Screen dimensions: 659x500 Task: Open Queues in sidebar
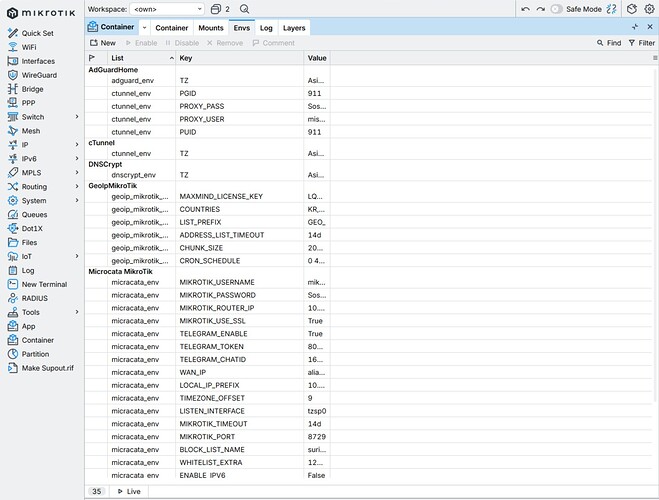tap(34, 214)
